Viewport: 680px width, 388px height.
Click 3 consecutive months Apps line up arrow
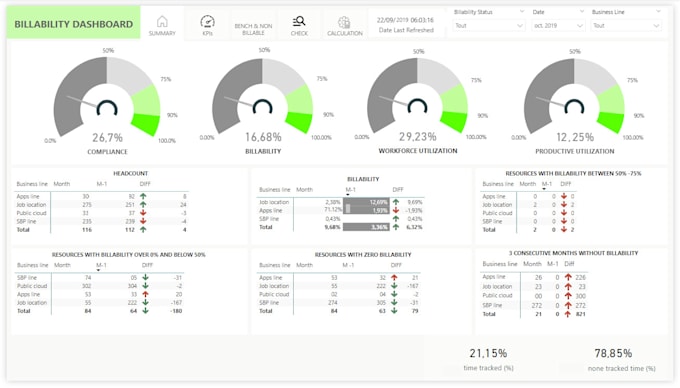pos(568,277)
